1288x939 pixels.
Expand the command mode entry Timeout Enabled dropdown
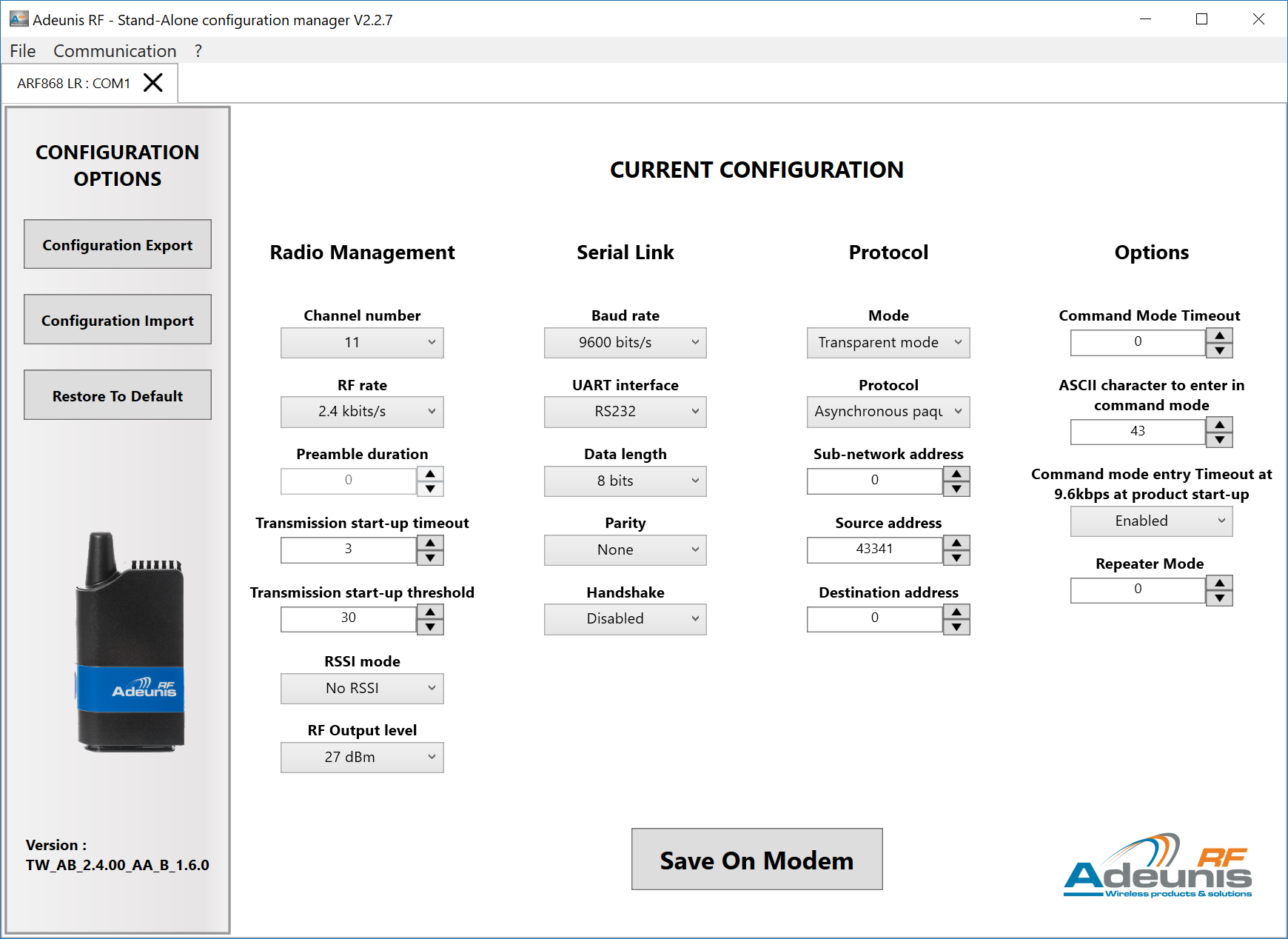(x=1151, y=521)
